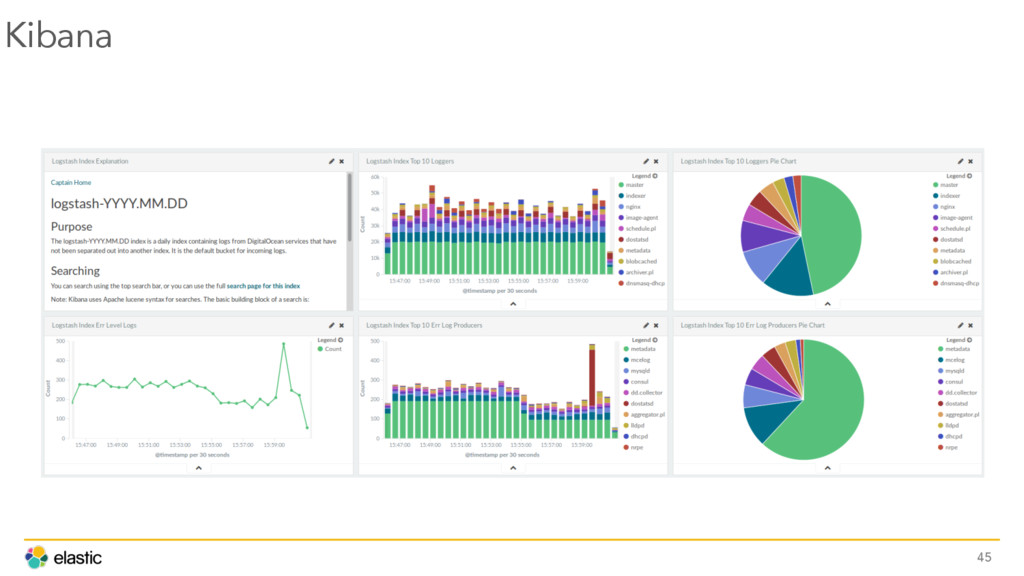1024x576 pixels.
Task: Edit the Err Log Producers Pie Chart panel
Action: click(x=960, y=325)
